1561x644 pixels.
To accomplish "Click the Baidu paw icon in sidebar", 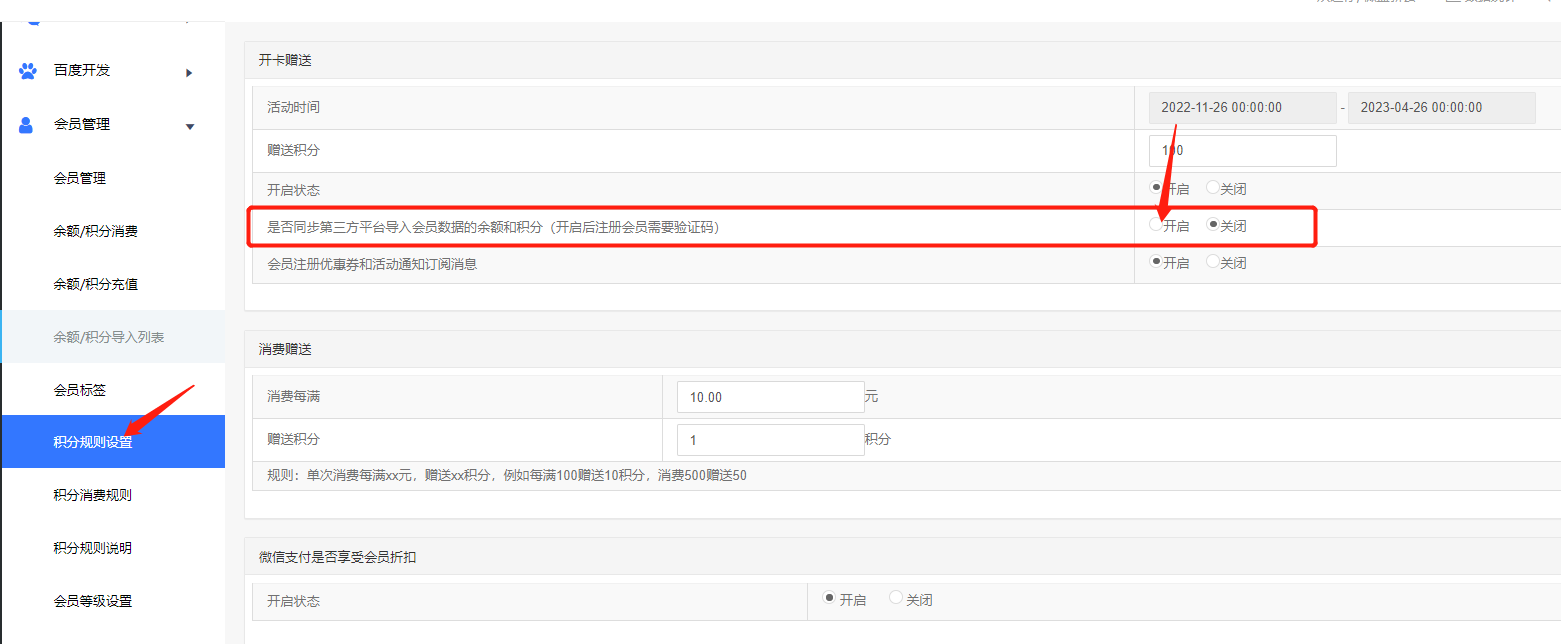I will click(x=28, y=71).
